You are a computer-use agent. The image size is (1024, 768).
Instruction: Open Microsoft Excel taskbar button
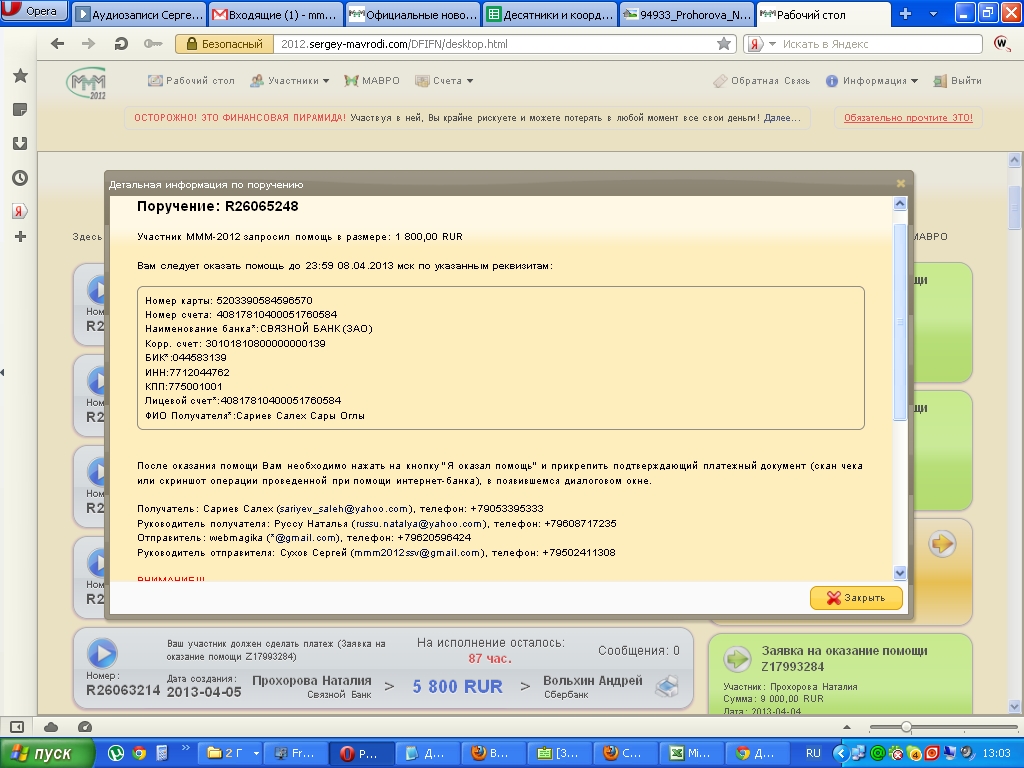[x=690, y=753]
